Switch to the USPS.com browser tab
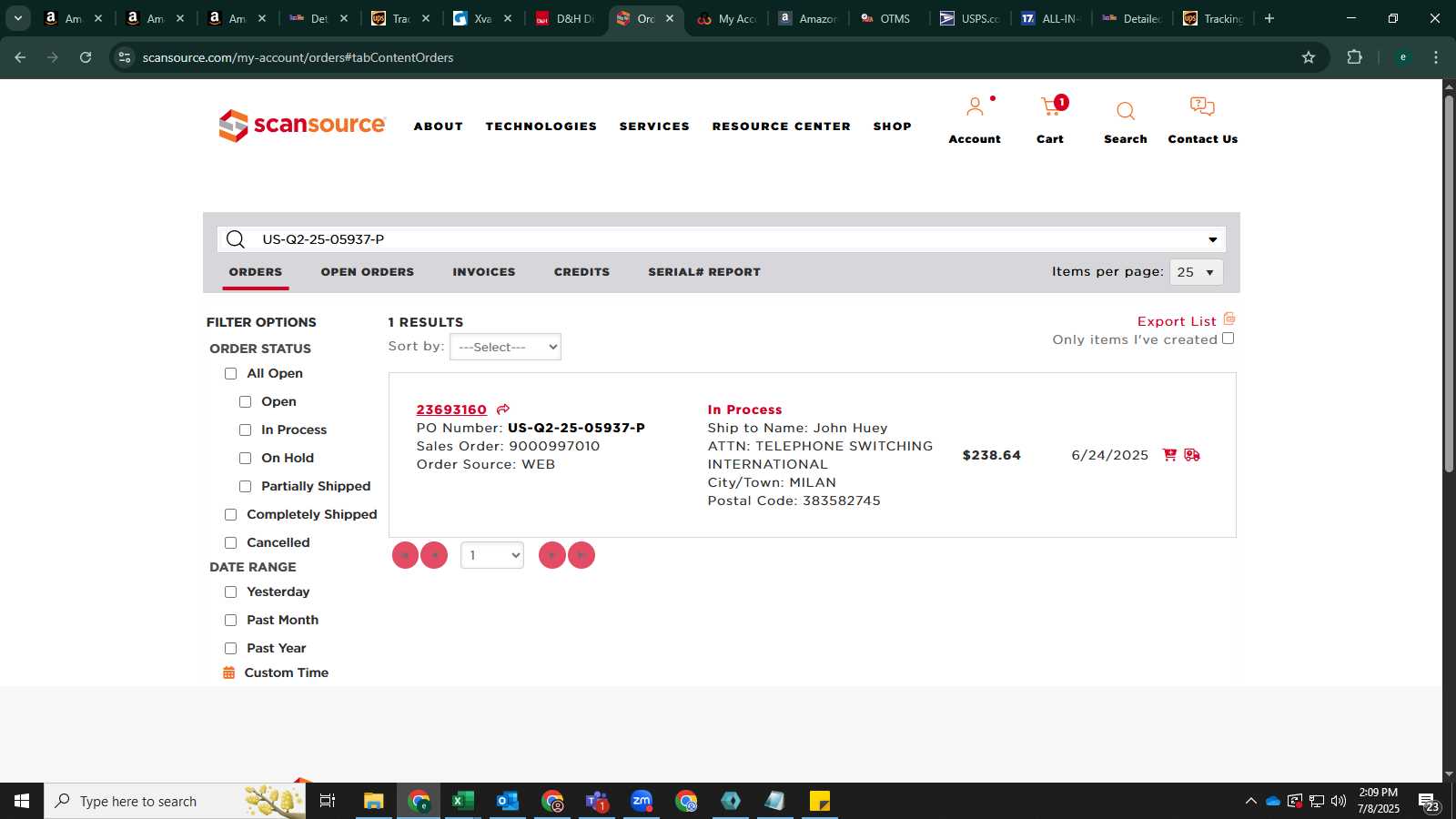The image size is (1456, 819). coord(971,18)
